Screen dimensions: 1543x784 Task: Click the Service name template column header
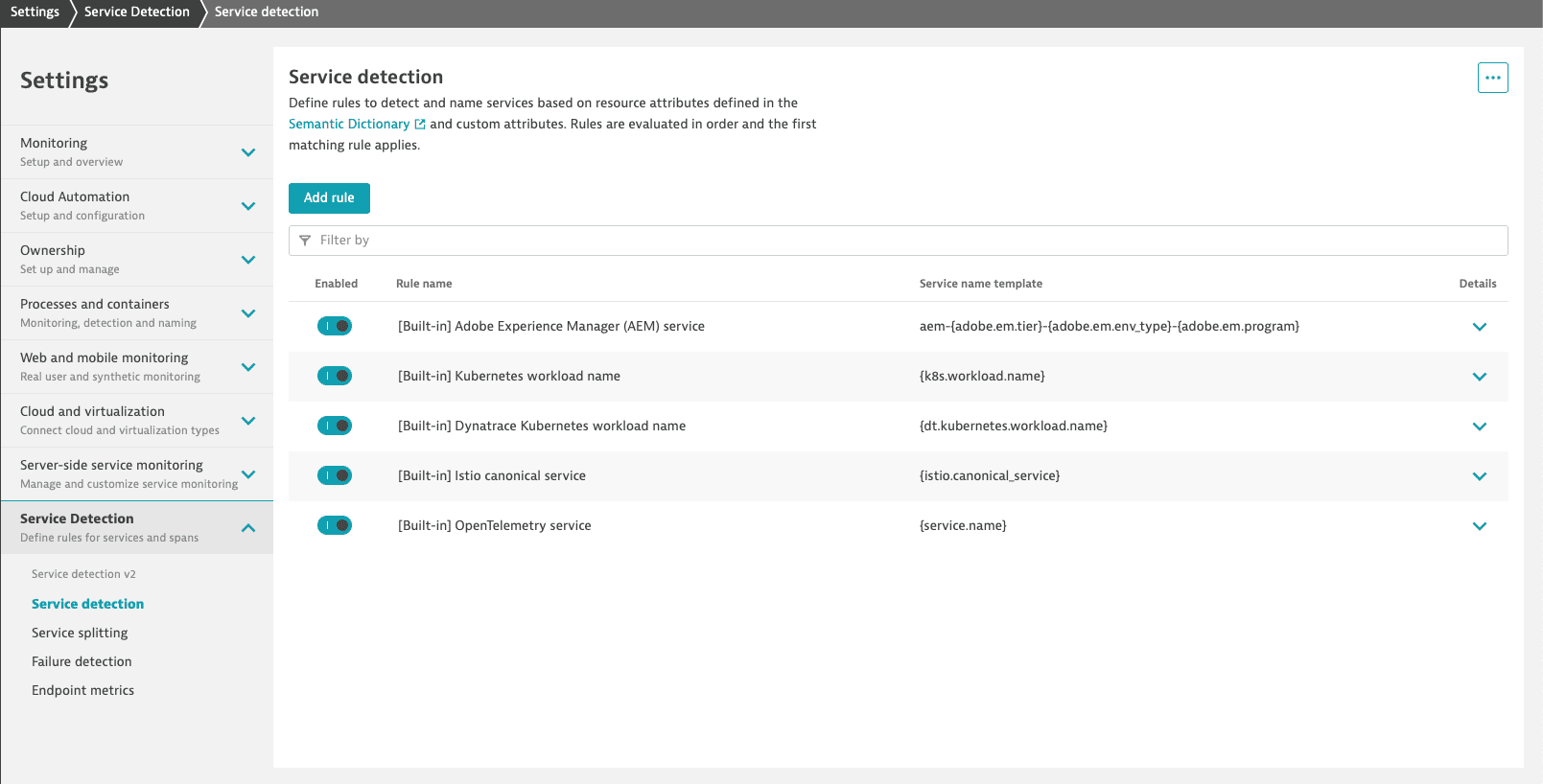coord(981,284)
